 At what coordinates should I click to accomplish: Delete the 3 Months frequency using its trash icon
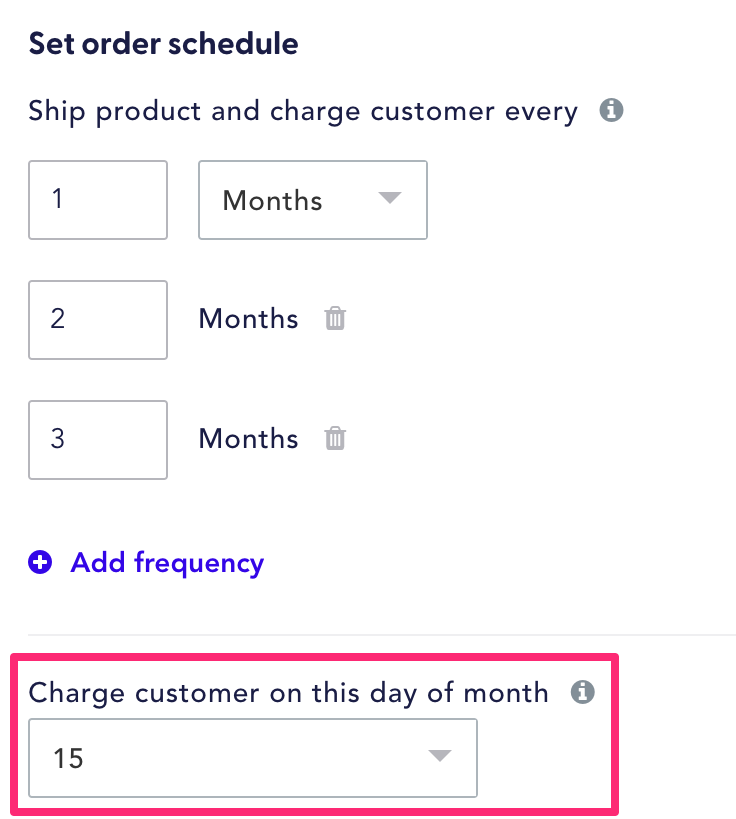[x=335, y=439]
